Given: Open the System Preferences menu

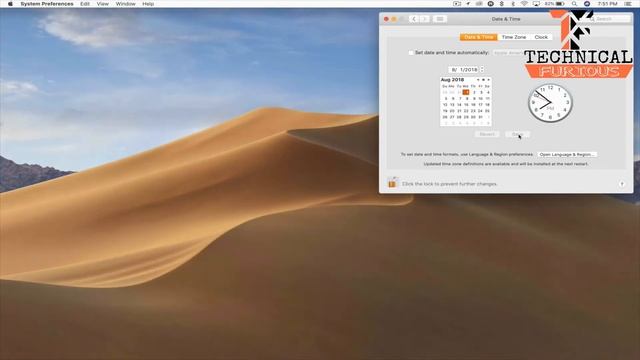Looking at the screenshot, I should coord(47,4).
